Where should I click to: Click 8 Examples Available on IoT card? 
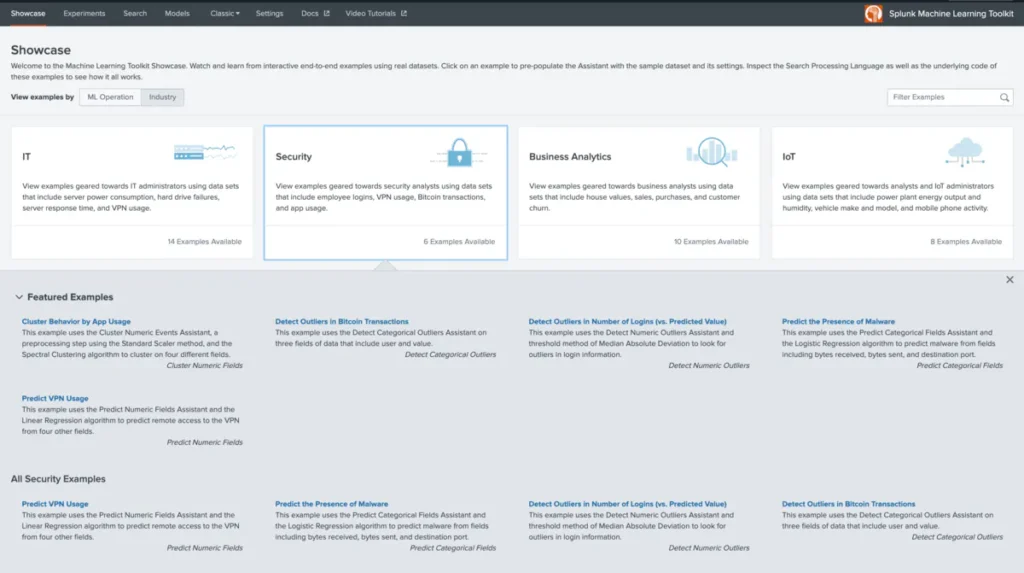[x=966, y=242]
